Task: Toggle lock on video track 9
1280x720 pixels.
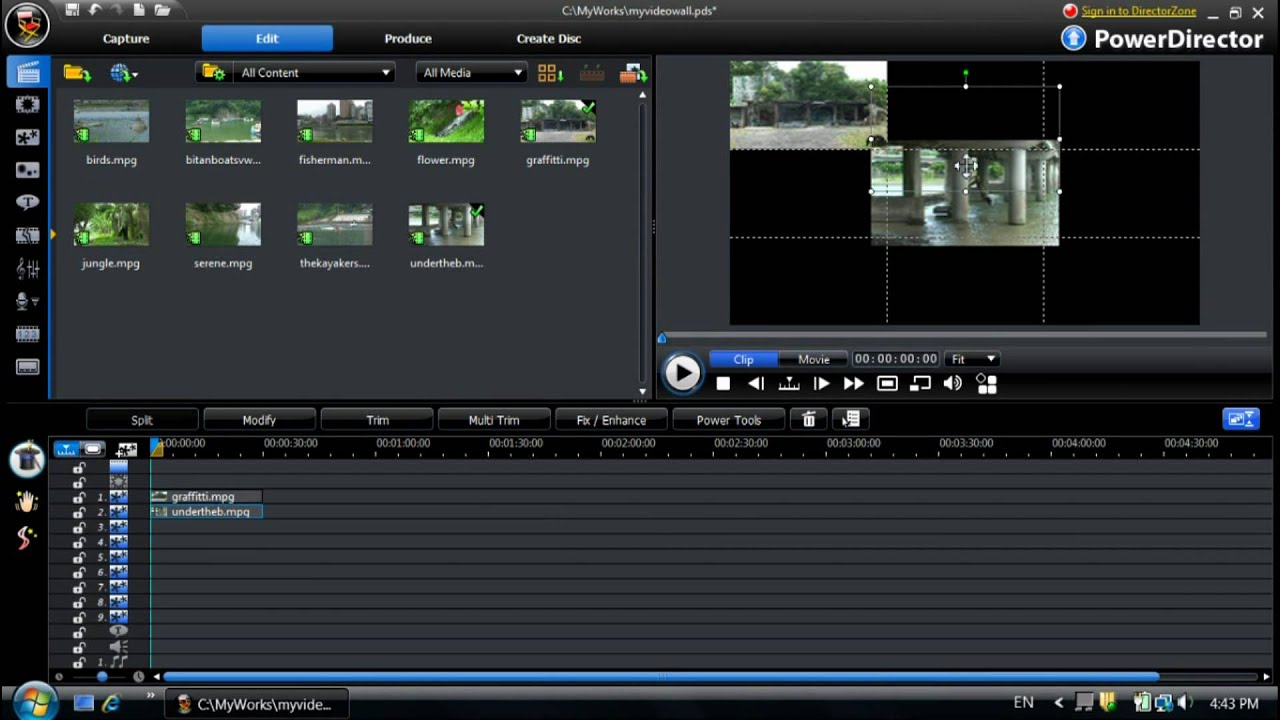Action: pos(79,617)
